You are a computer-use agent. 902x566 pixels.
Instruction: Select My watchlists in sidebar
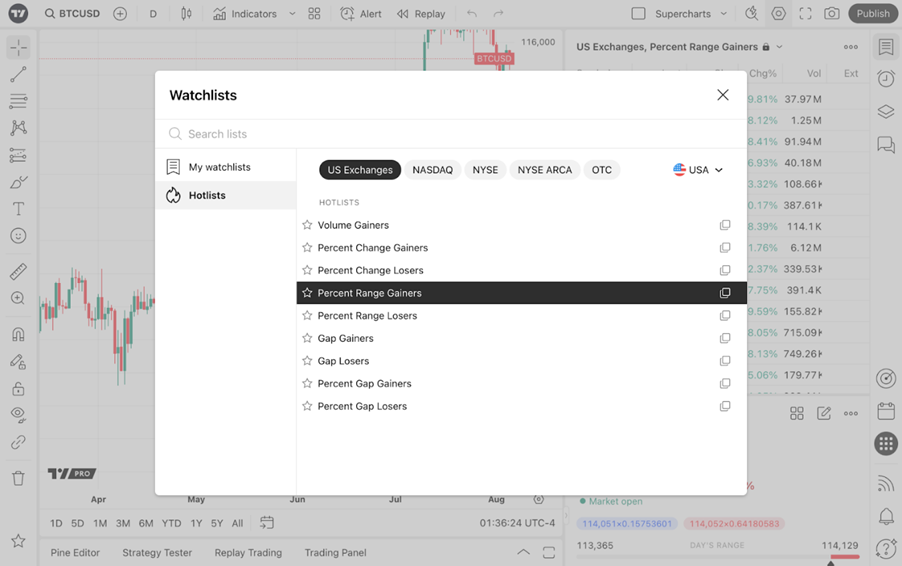(x=226, y=167)
